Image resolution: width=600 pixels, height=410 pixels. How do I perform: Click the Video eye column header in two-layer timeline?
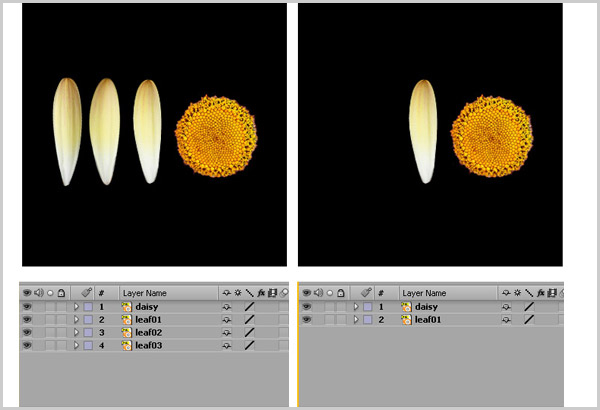(x=307, y=293)
